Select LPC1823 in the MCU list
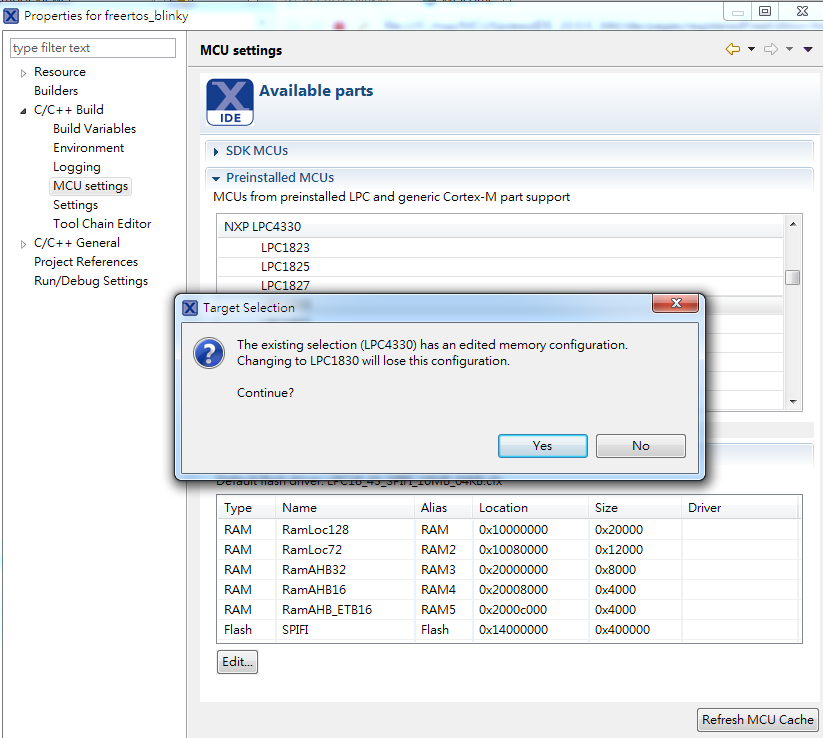The image size is (823, 738). coord(500,248)
